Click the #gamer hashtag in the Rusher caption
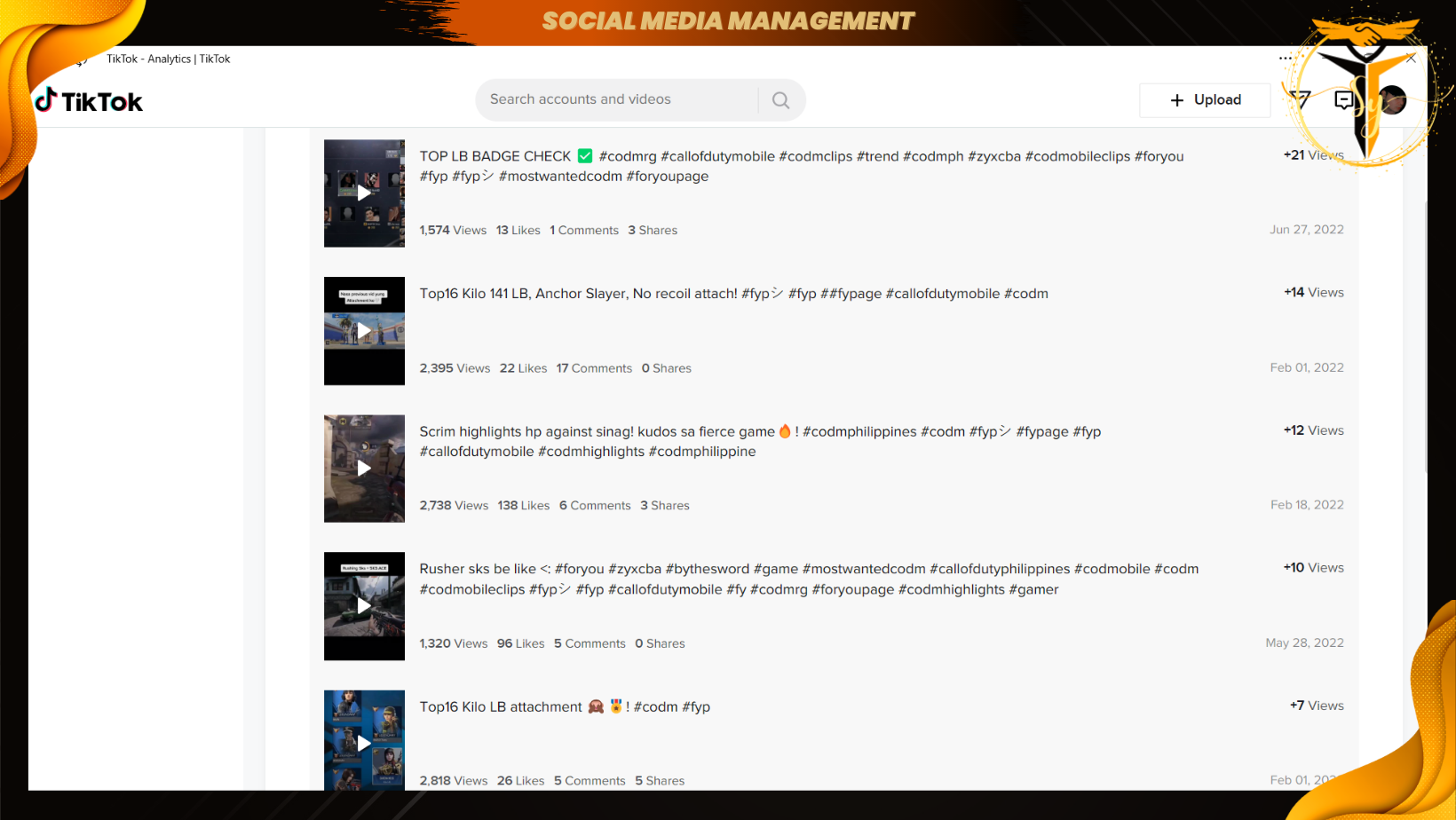The image size is (1456, 820). click(1033, 589)
